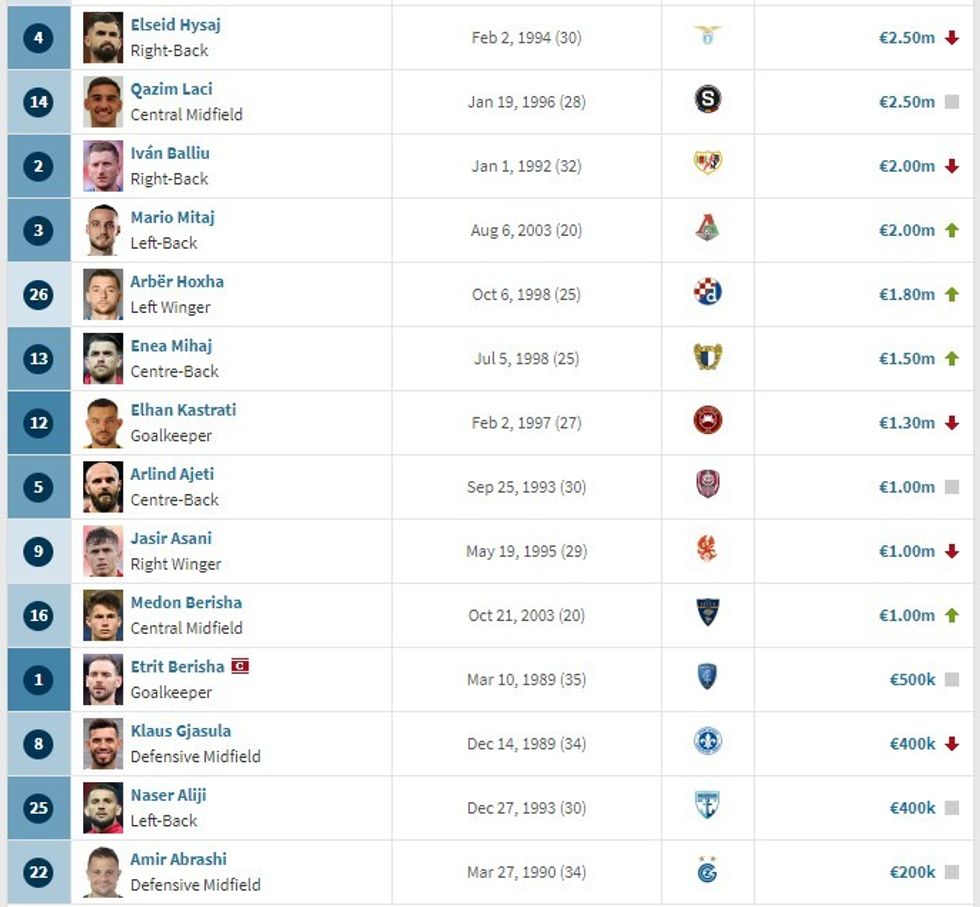This screenshot has width=980, height=907.
Task: Select the club crest in Elhan Kastrati's row
Action: 707,420
